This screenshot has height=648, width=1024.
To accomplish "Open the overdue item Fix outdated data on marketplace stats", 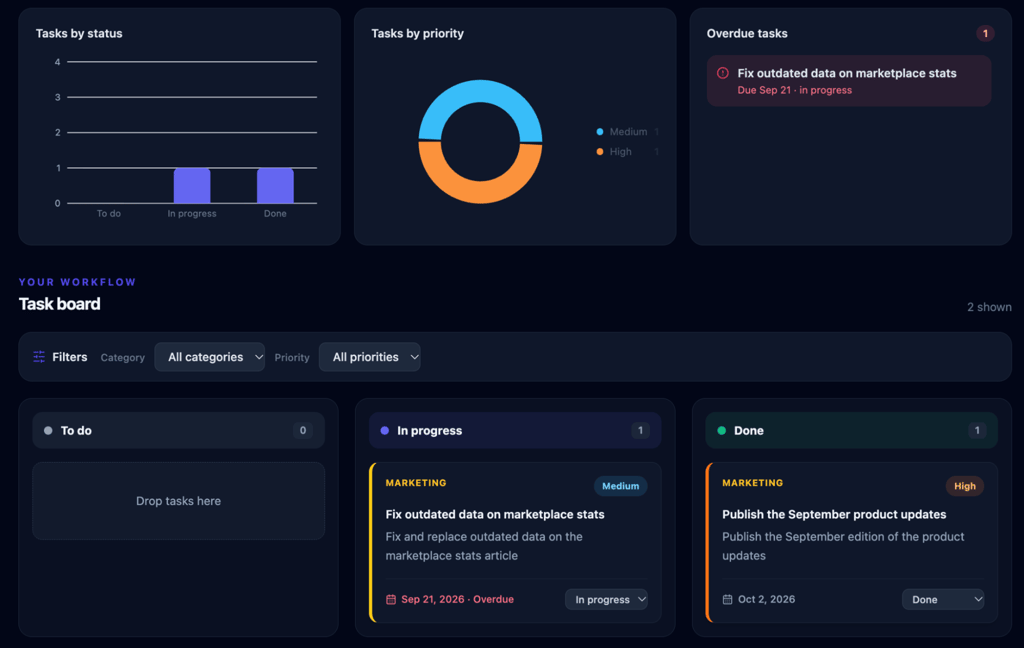I will click(849, 81).
